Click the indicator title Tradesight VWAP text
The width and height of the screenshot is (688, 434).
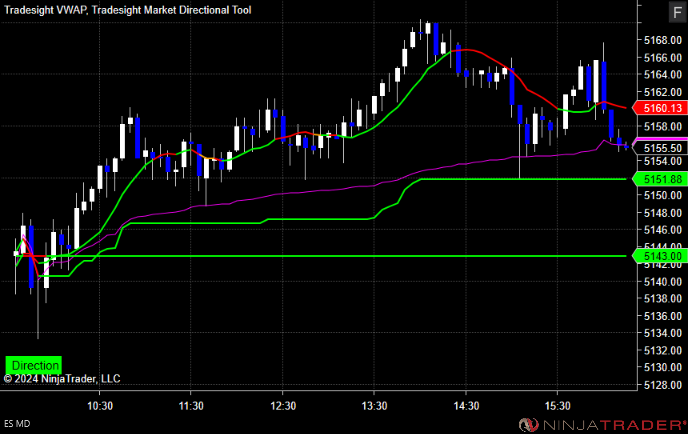pos(45,10)
